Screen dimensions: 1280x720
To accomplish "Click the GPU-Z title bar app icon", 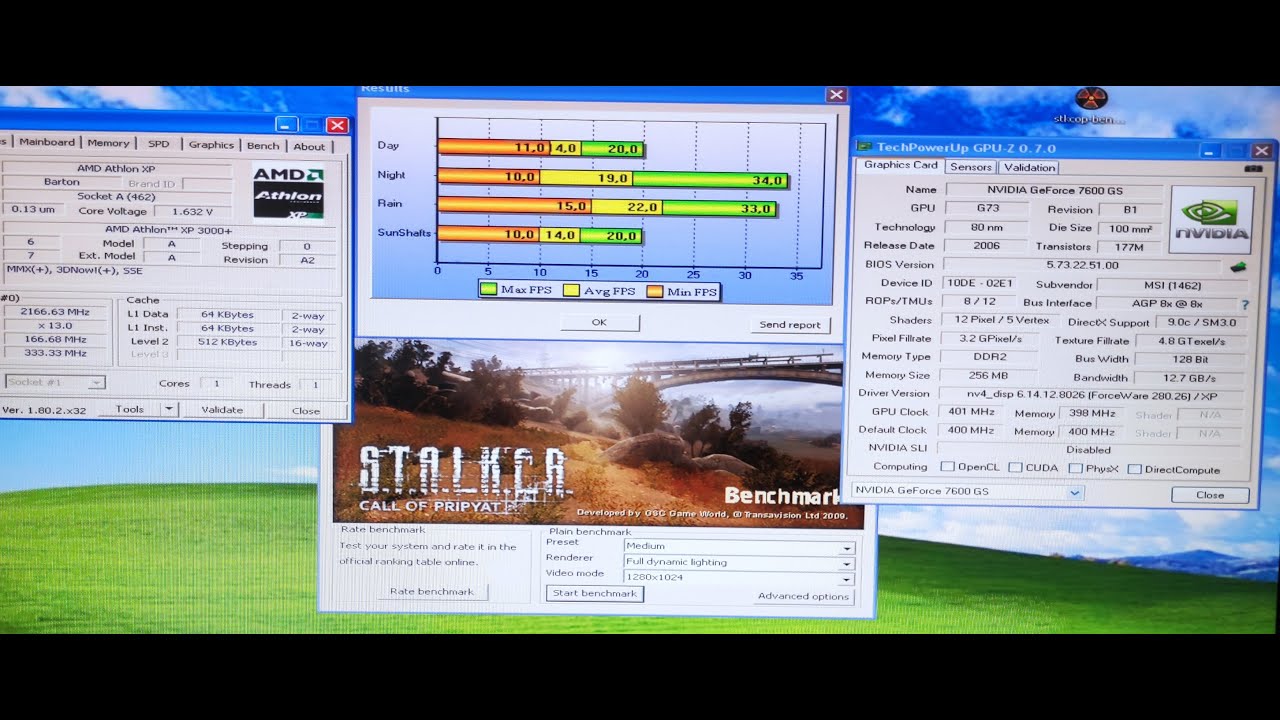I will 864,147.
